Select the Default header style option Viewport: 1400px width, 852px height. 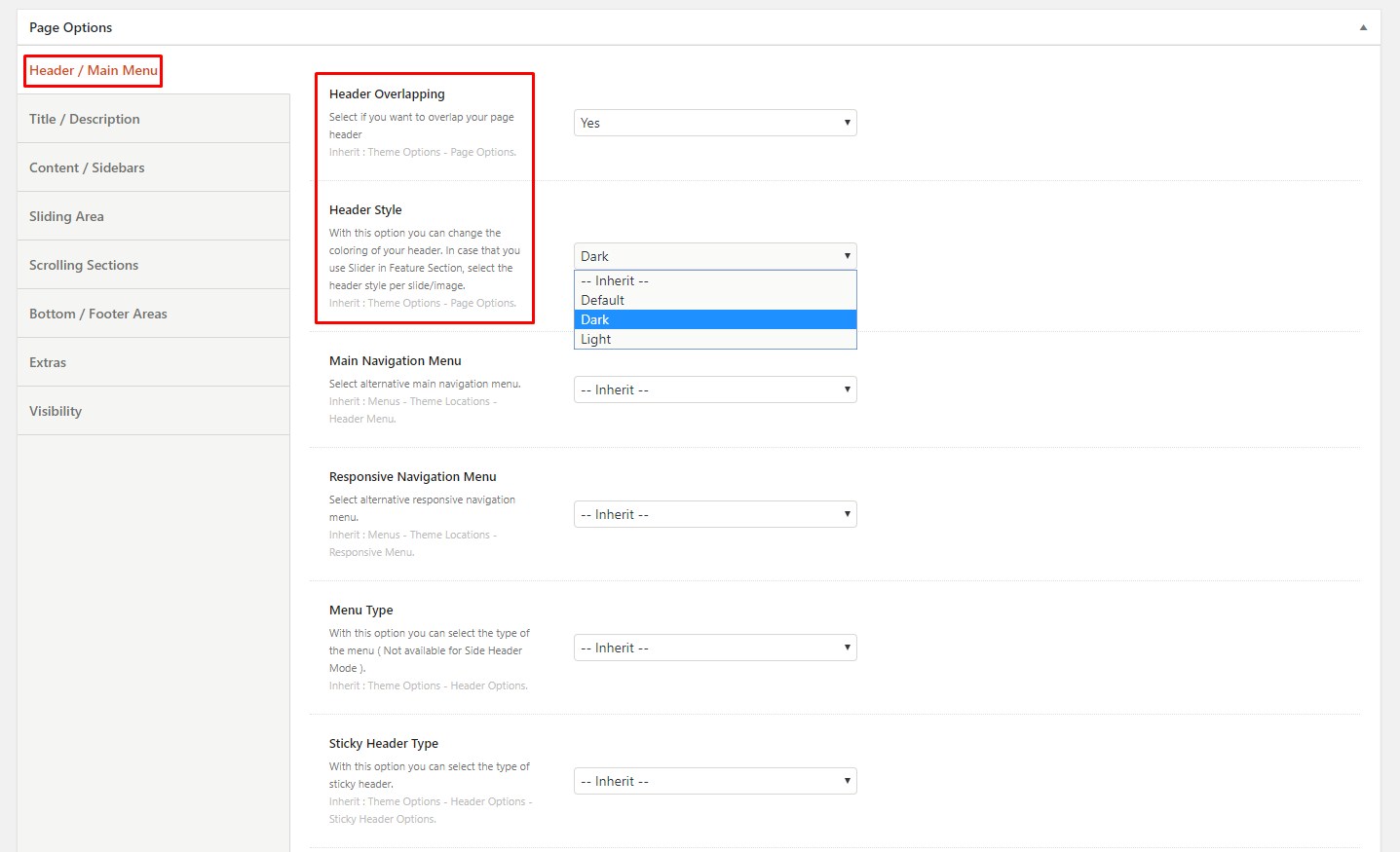pyautogui.click(x=715, y=300)
